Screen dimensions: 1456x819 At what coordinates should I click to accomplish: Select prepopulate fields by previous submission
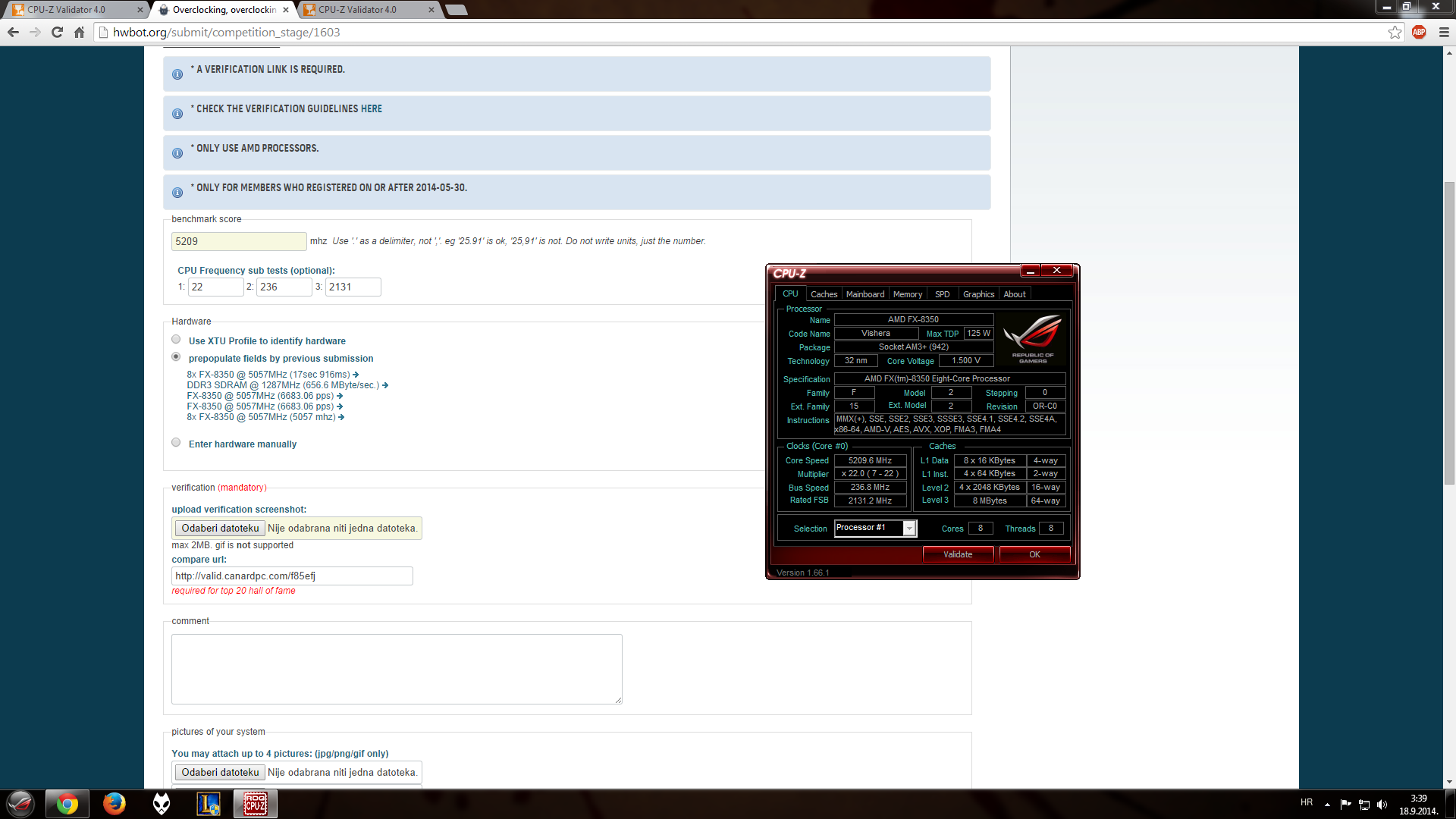(176, 357)
